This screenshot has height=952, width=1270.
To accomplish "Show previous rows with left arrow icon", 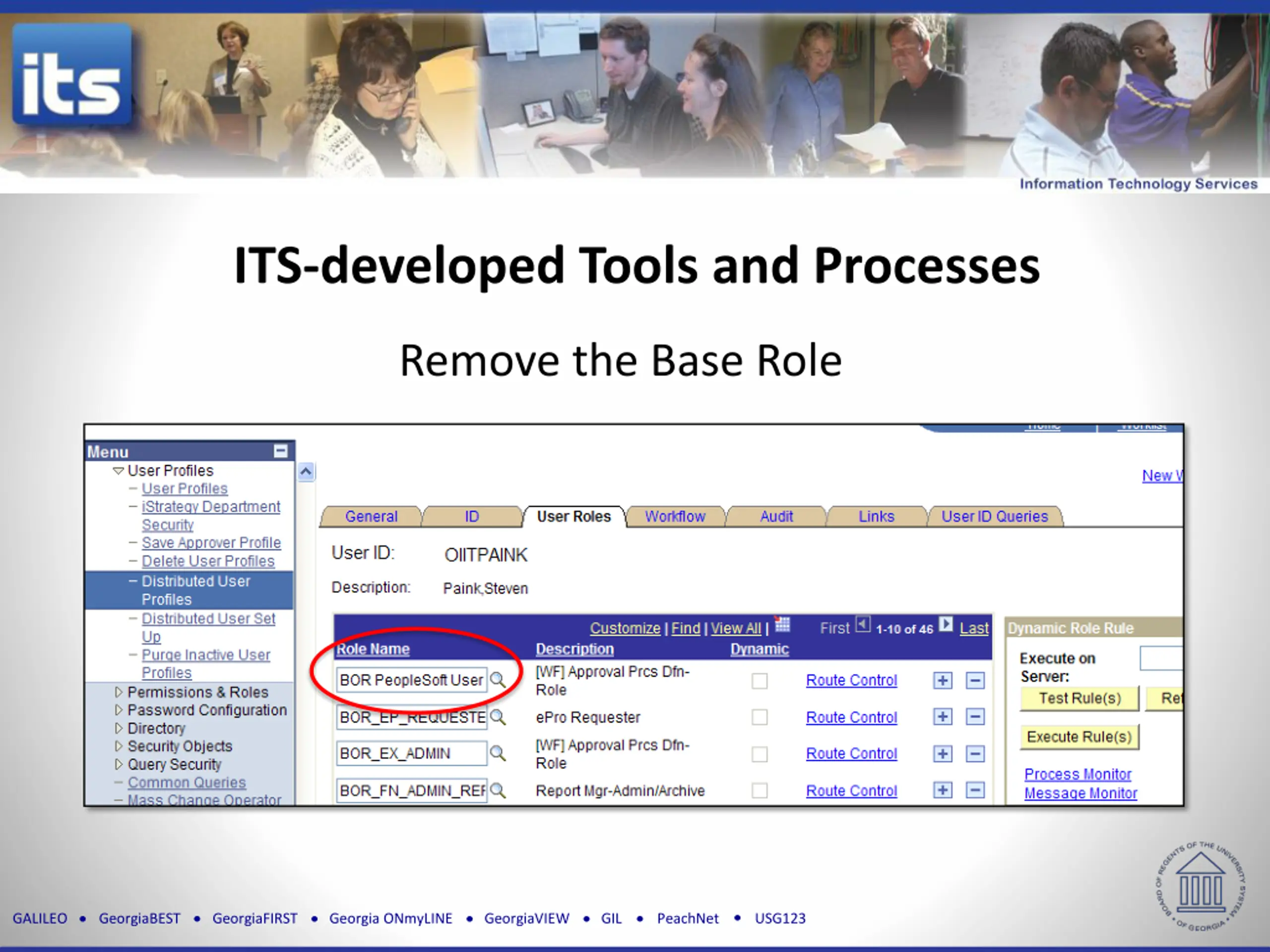I will pyautogui.click(x=863, y=624).
